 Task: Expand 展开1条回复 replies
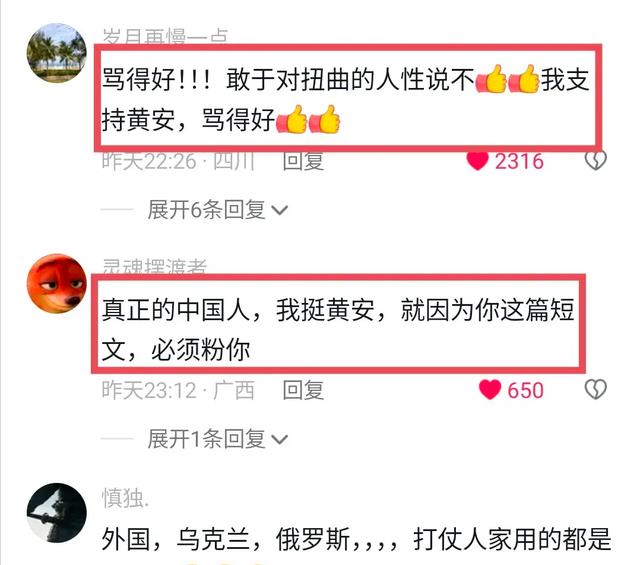(207, 439)
